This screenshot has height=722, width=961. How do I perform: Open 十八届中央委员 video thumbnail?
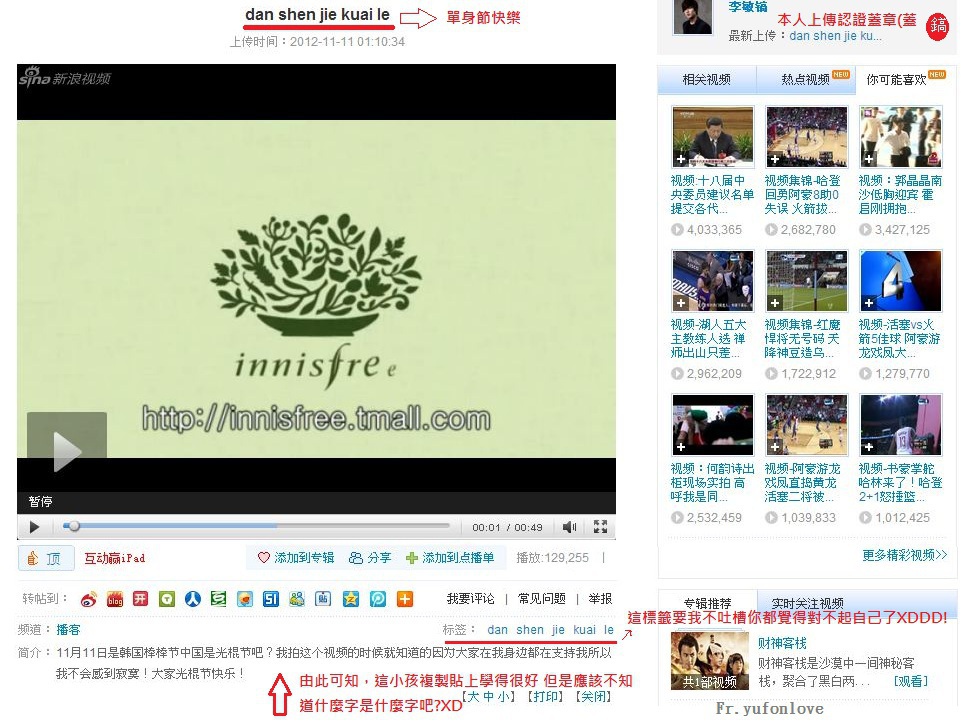[x=713, y=137]
